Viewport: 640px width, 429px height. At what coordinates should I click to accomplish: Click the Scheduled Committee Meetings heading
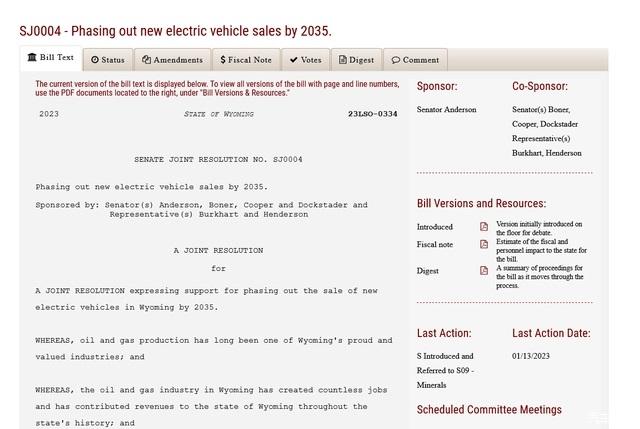click(x=489, y=409)
